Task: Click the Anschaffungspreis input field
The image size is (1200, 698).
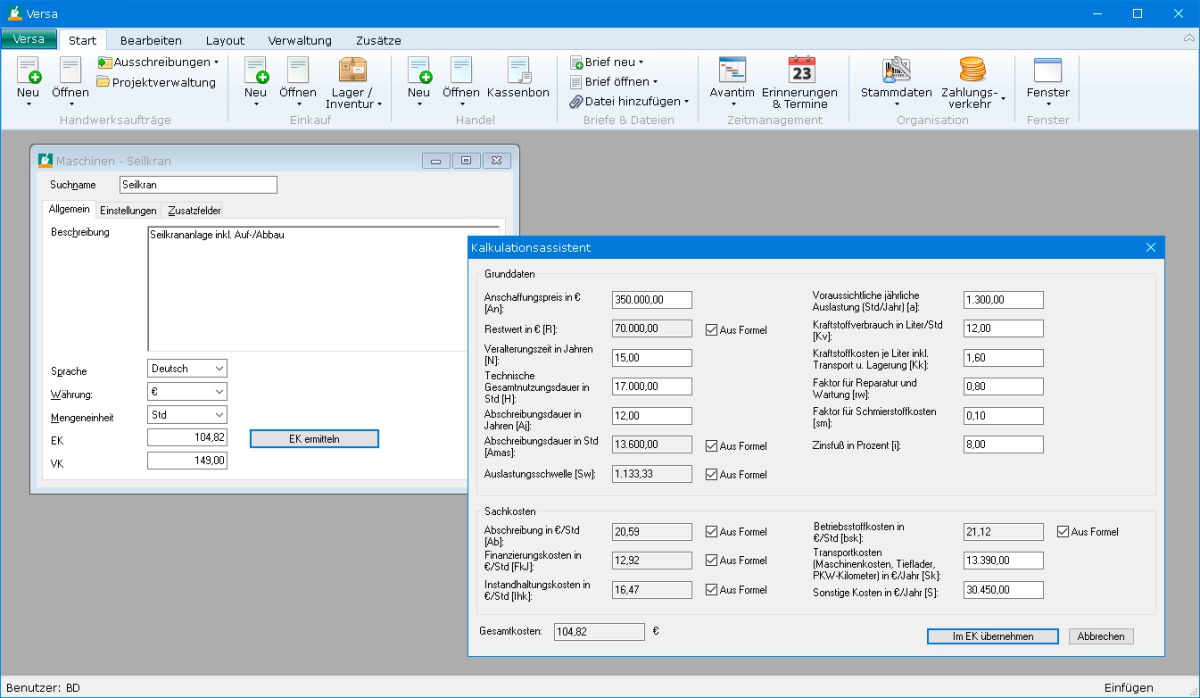Action: click(652, 300)
